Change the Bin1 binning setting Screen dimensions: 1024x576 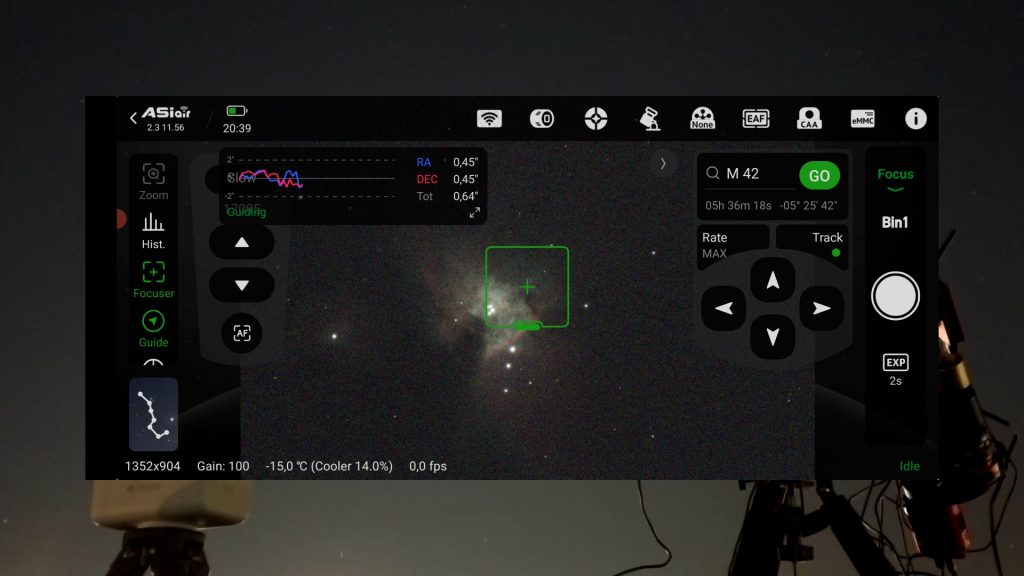tap(895, 222)
